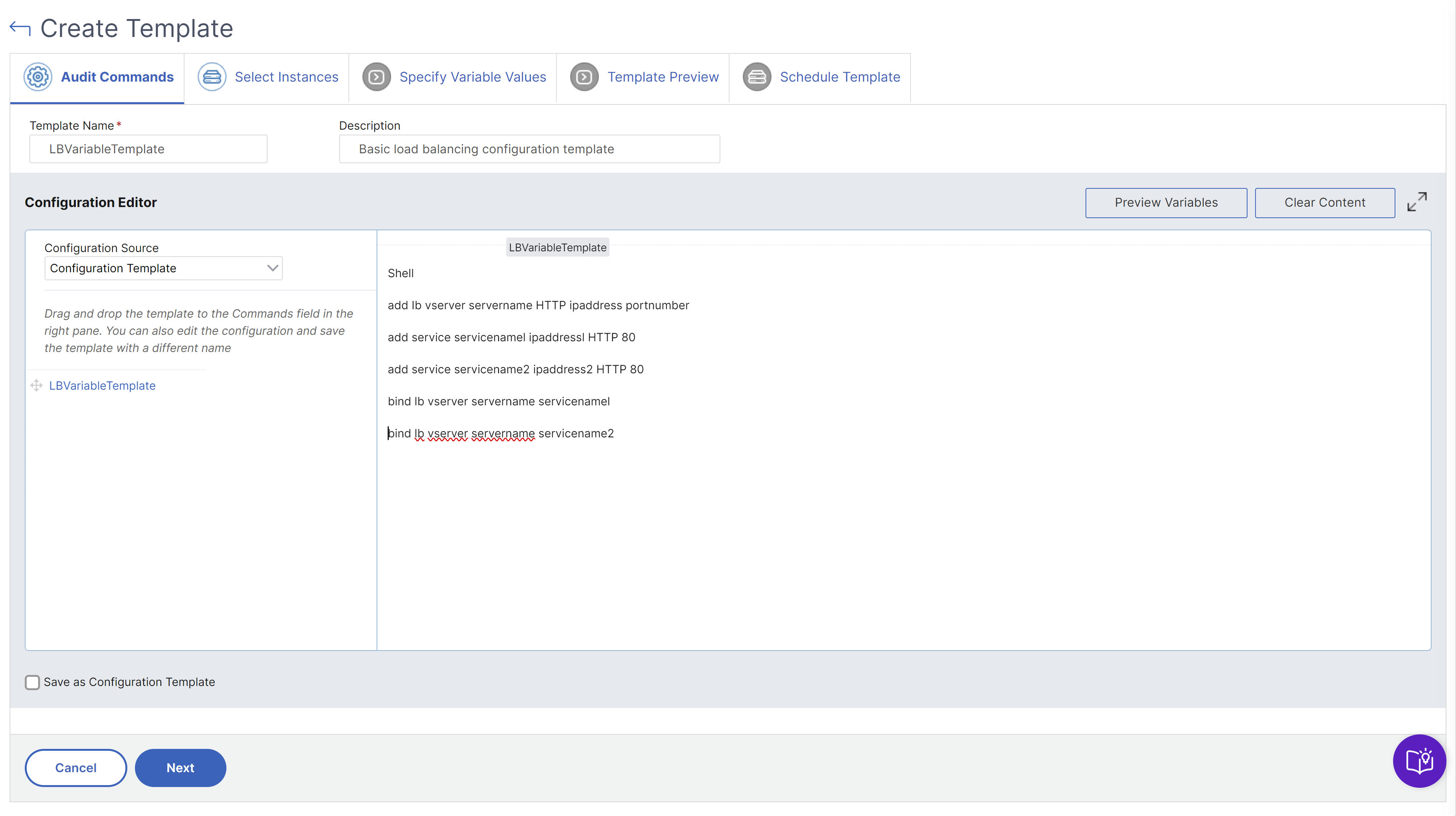1456x816 pixels.
Task: Click the 'add service servicename2 ipaddress2' line
Action: (x=515, y=369)
